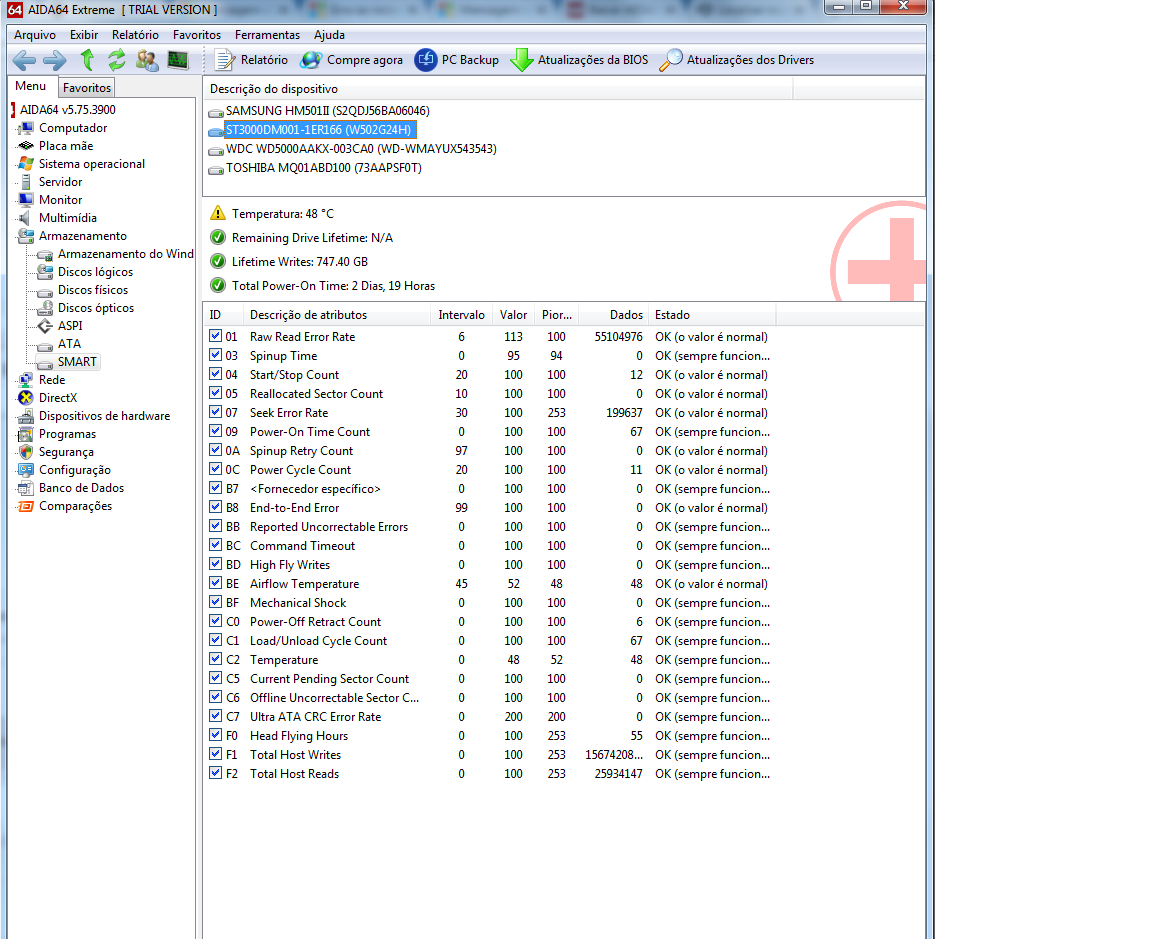The height and width of the screenshot is (939, 1152).
Task: Go forward with the blue right arrow
Action: pos(54,60)
